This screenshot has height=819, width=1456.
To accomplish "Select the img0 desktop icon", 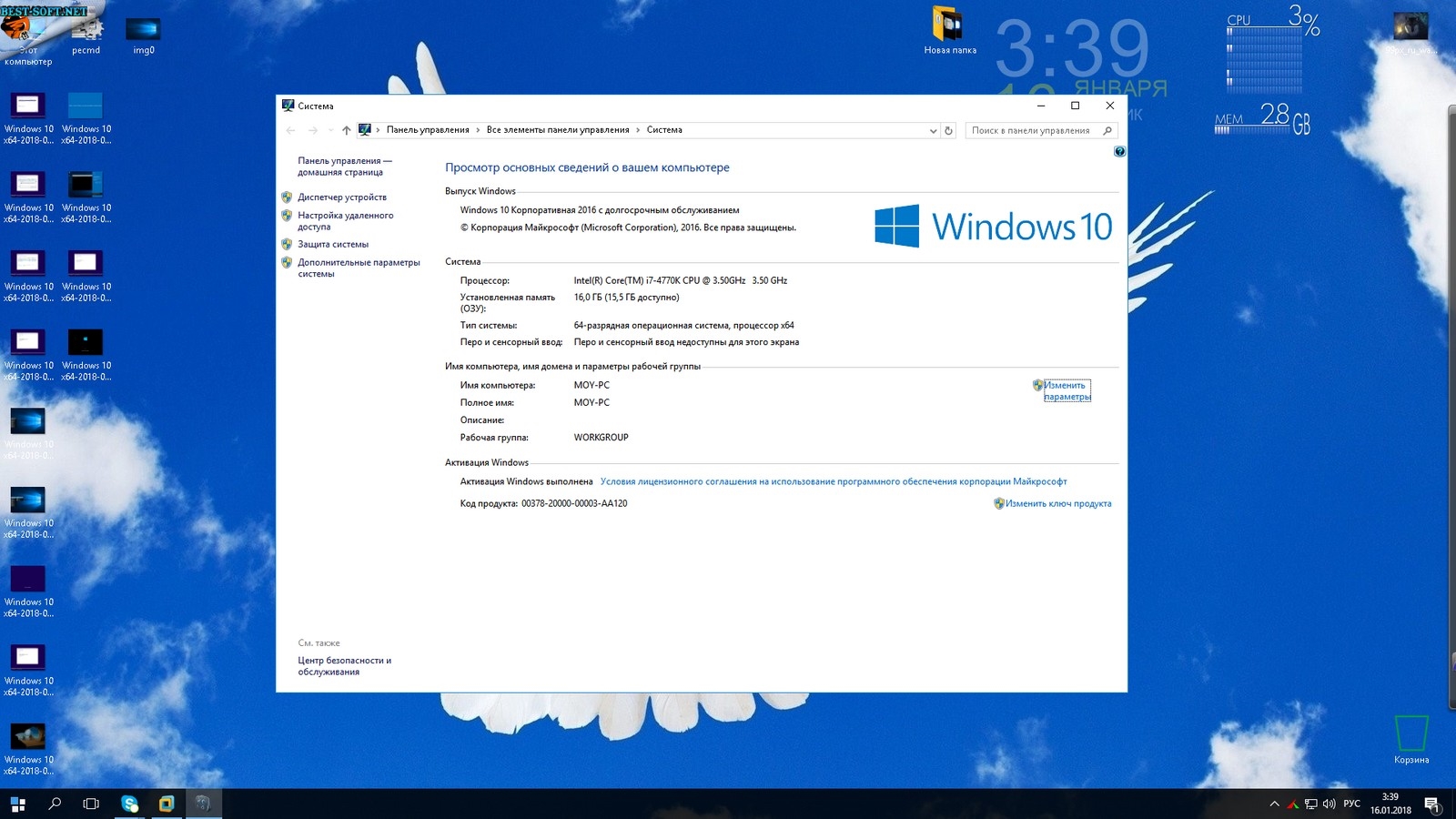I will click(144, 36).
